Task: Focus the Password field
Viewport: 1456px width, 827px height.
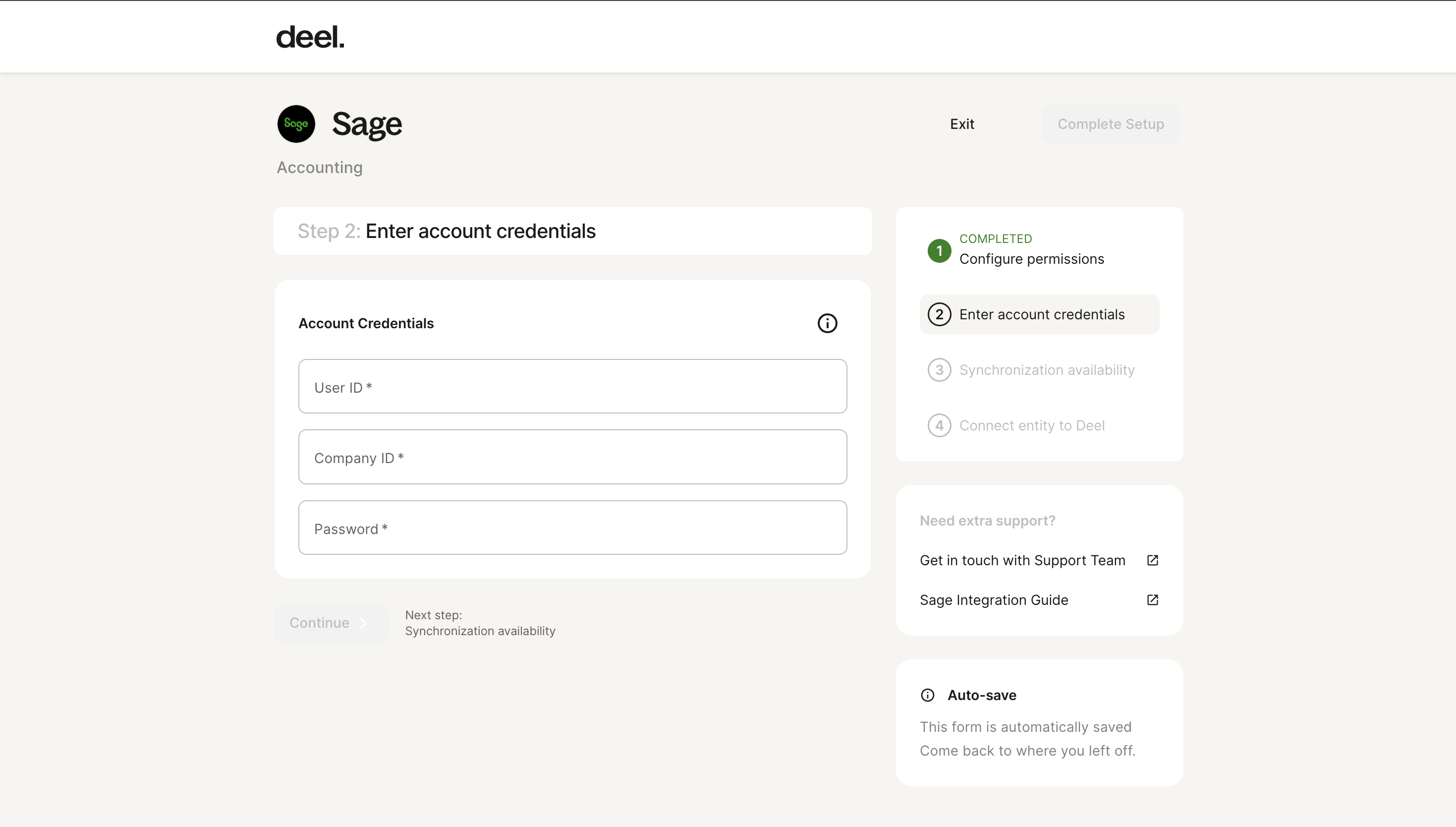Action: pyautogui.click(x=572, y=528)
